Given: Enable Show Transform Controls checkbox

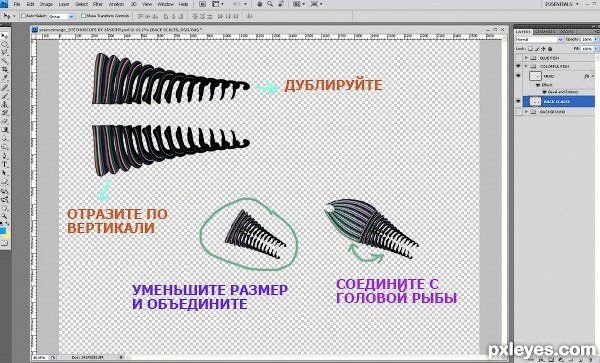Looking at the screenshot, I should (83, 16).
